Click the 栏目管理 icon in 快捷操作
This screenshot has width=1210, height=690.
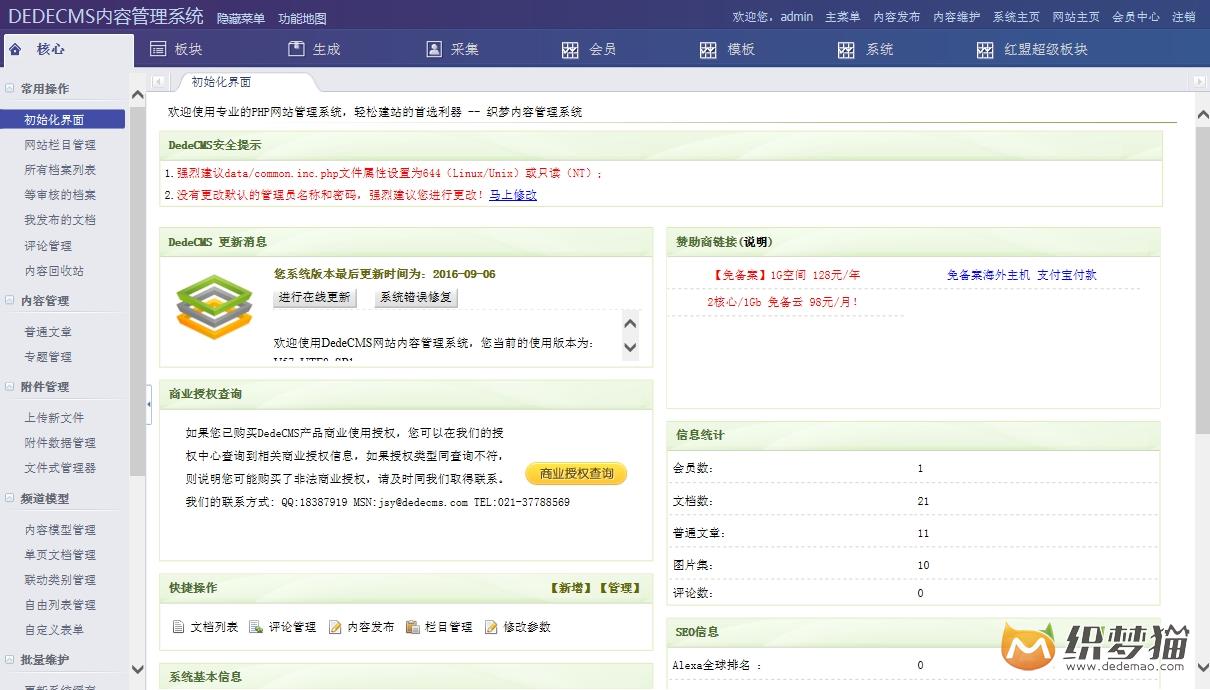coord(412,627)
